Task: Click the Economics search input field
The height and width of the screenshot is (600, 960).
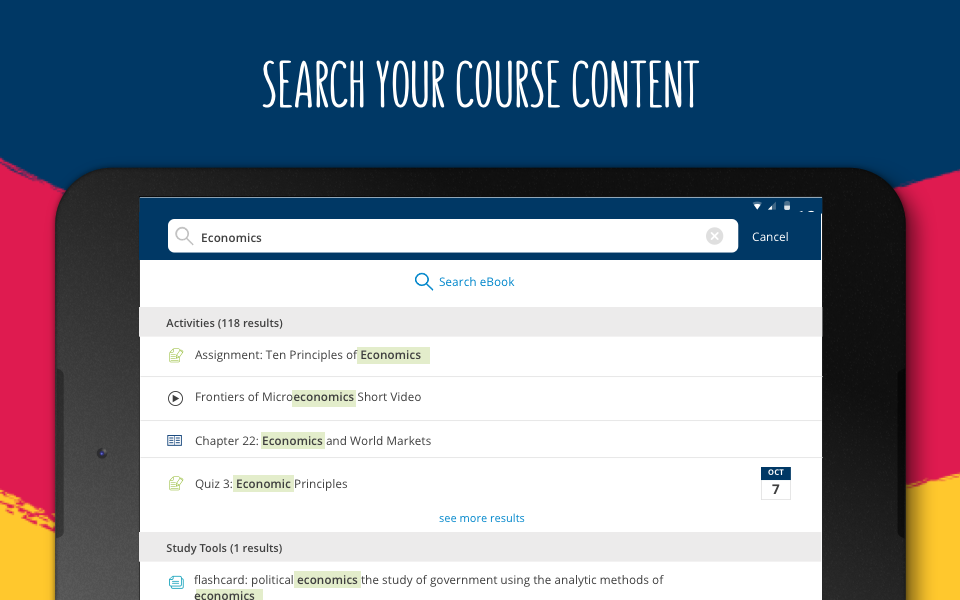Action: point(452,236)
